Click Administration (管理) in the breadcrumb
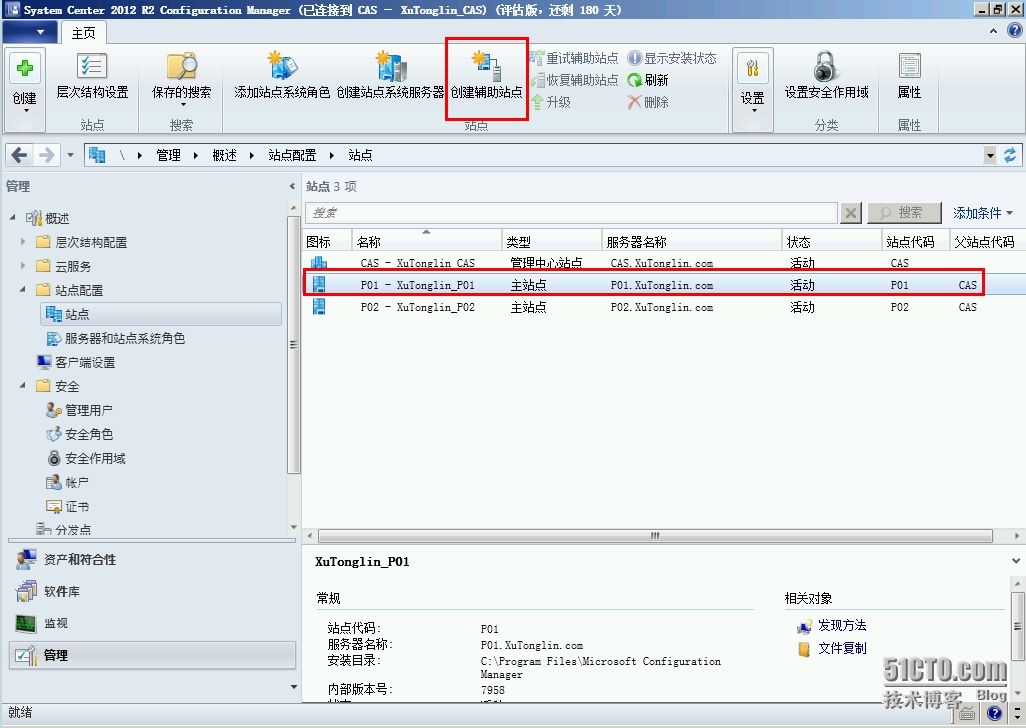Screen dimensions: 1026x728 (x=168, y=155)
